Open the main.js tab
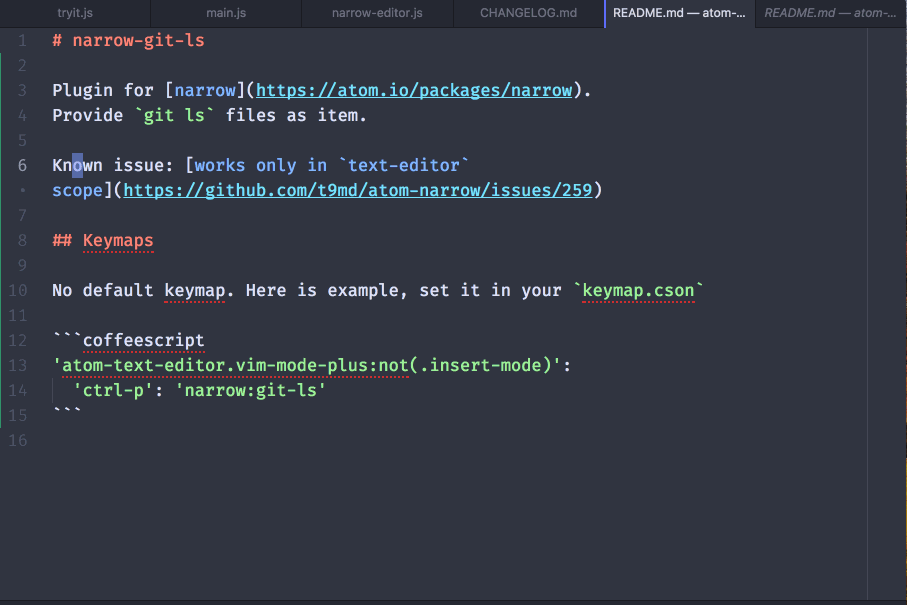 [226, 13]
